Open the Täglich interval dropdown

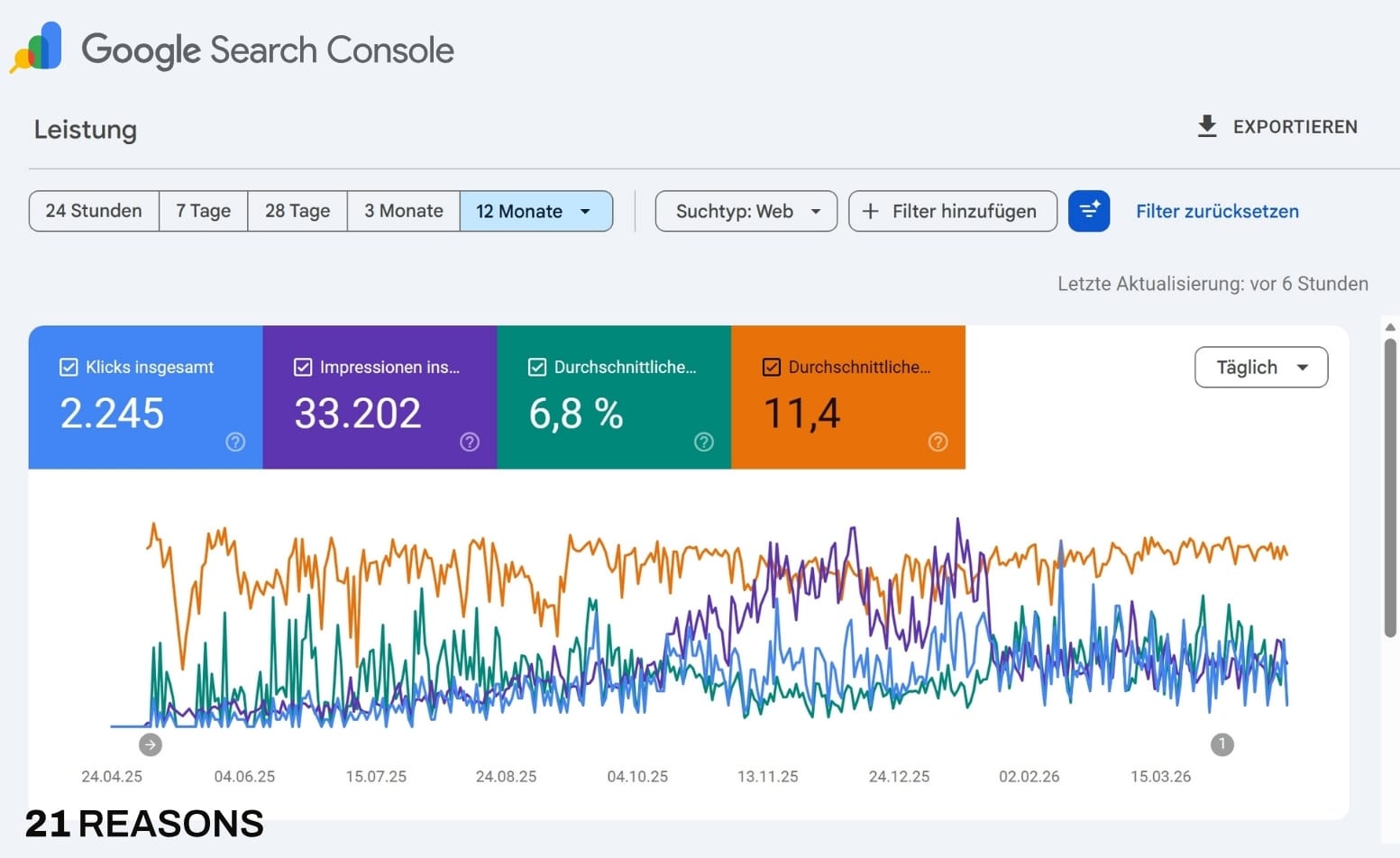[1261, 367]
